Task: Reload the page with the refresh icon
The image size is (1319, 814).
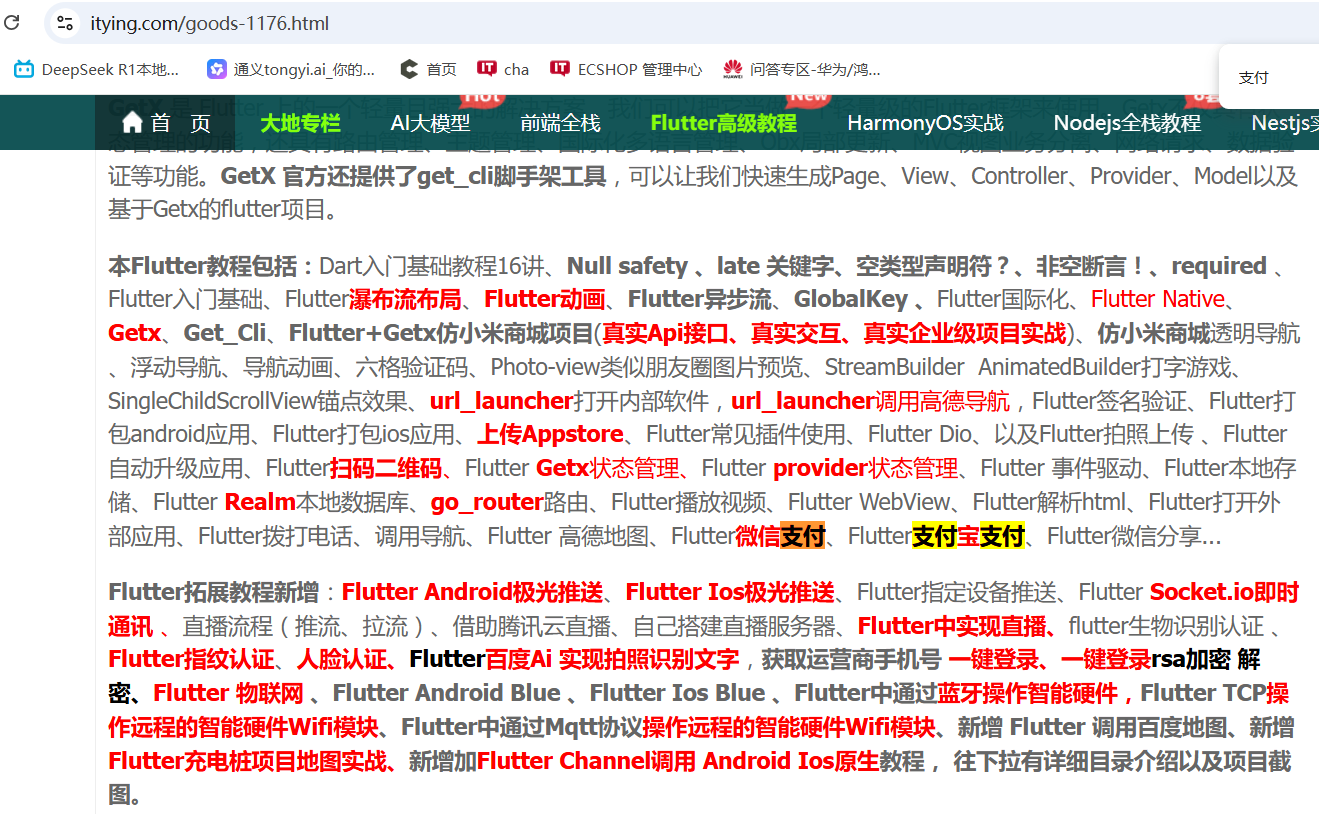Action: (x=12, y=23)
